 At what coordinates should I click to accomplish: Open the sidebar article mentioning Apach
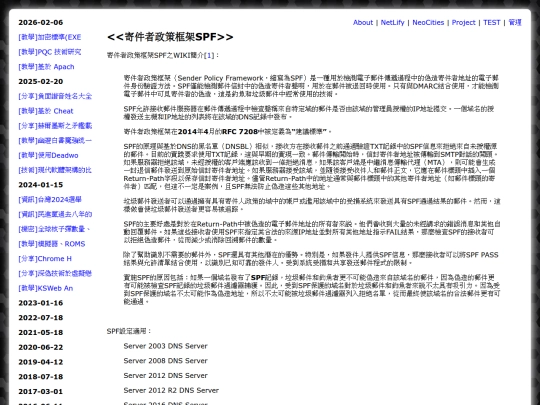tap(46, 67)
